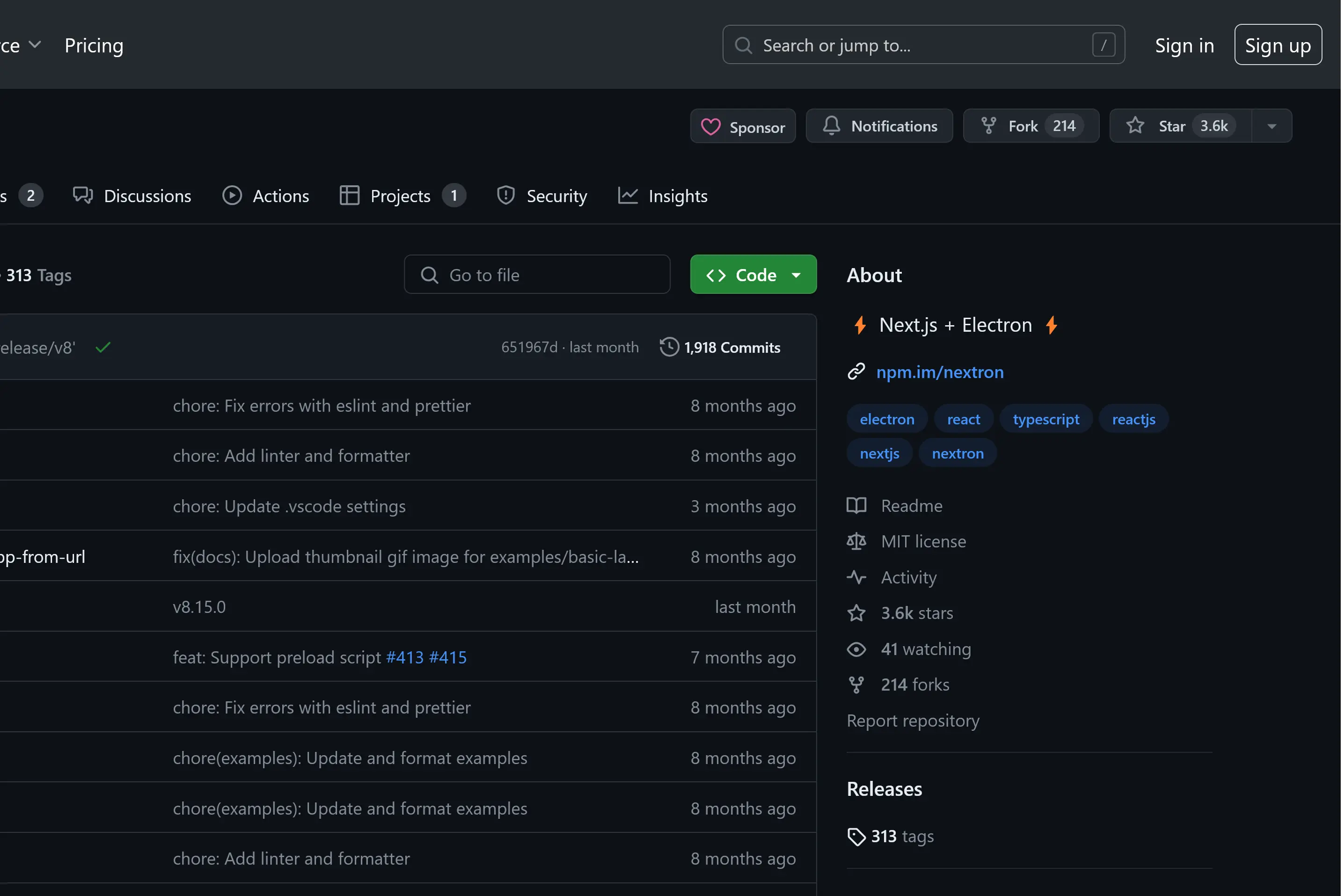Click the commits history clock icon
This screenshot has height=896, width=1344.
669,347
